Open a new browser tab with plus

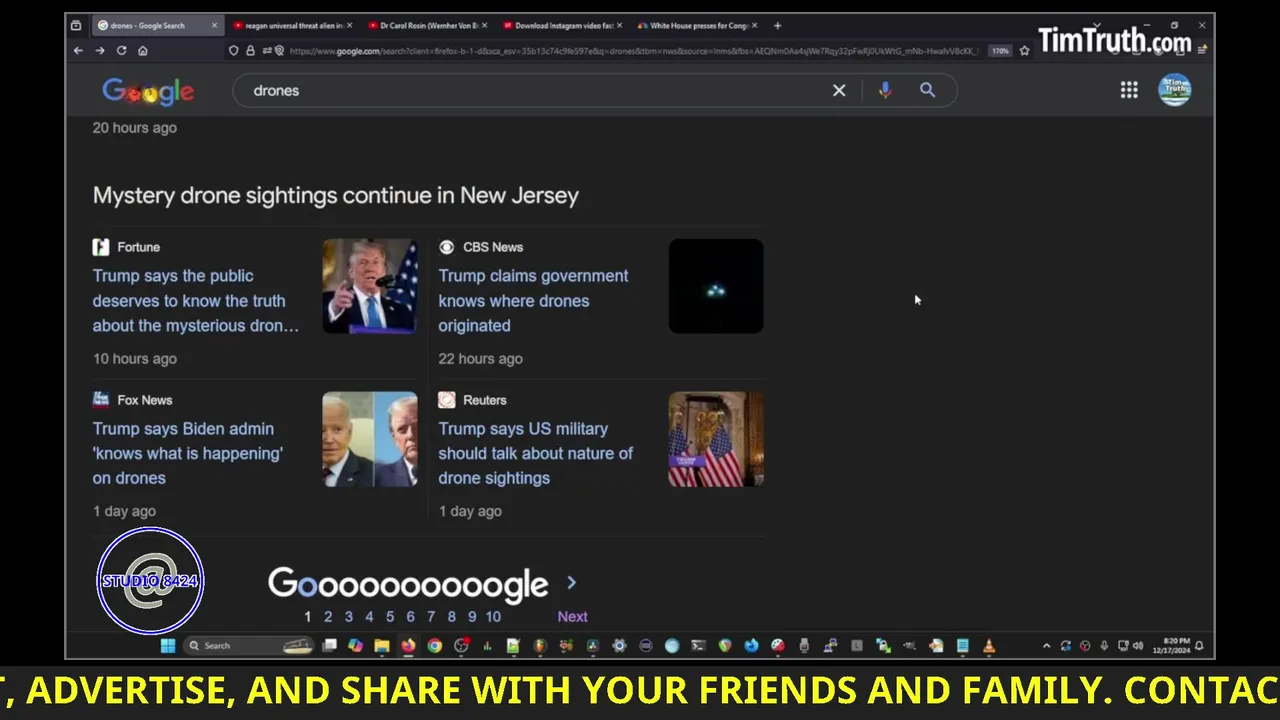point(777,25)
